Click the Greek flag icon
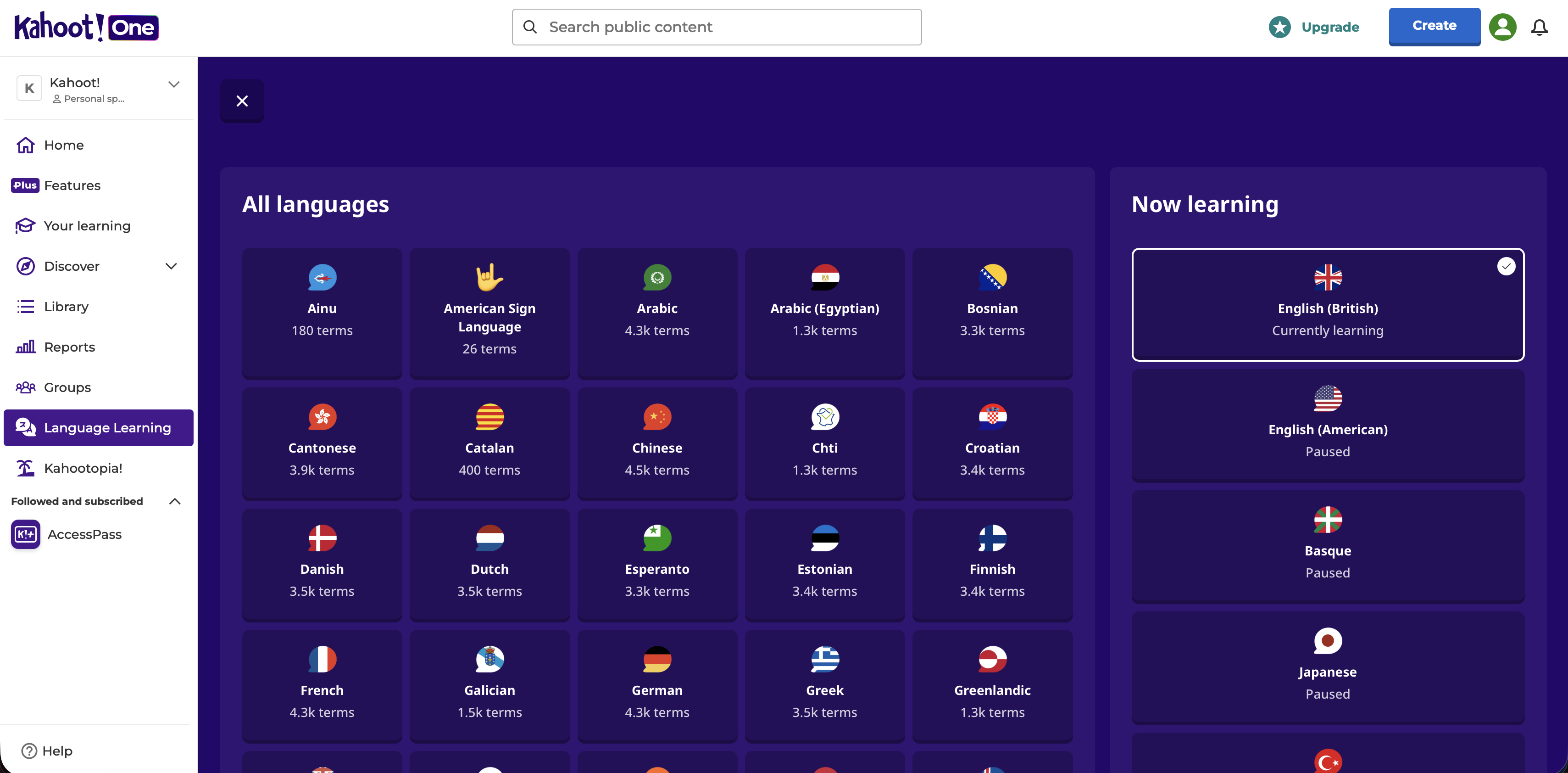The image size is (1568, 773). click(x=825, y=660)
